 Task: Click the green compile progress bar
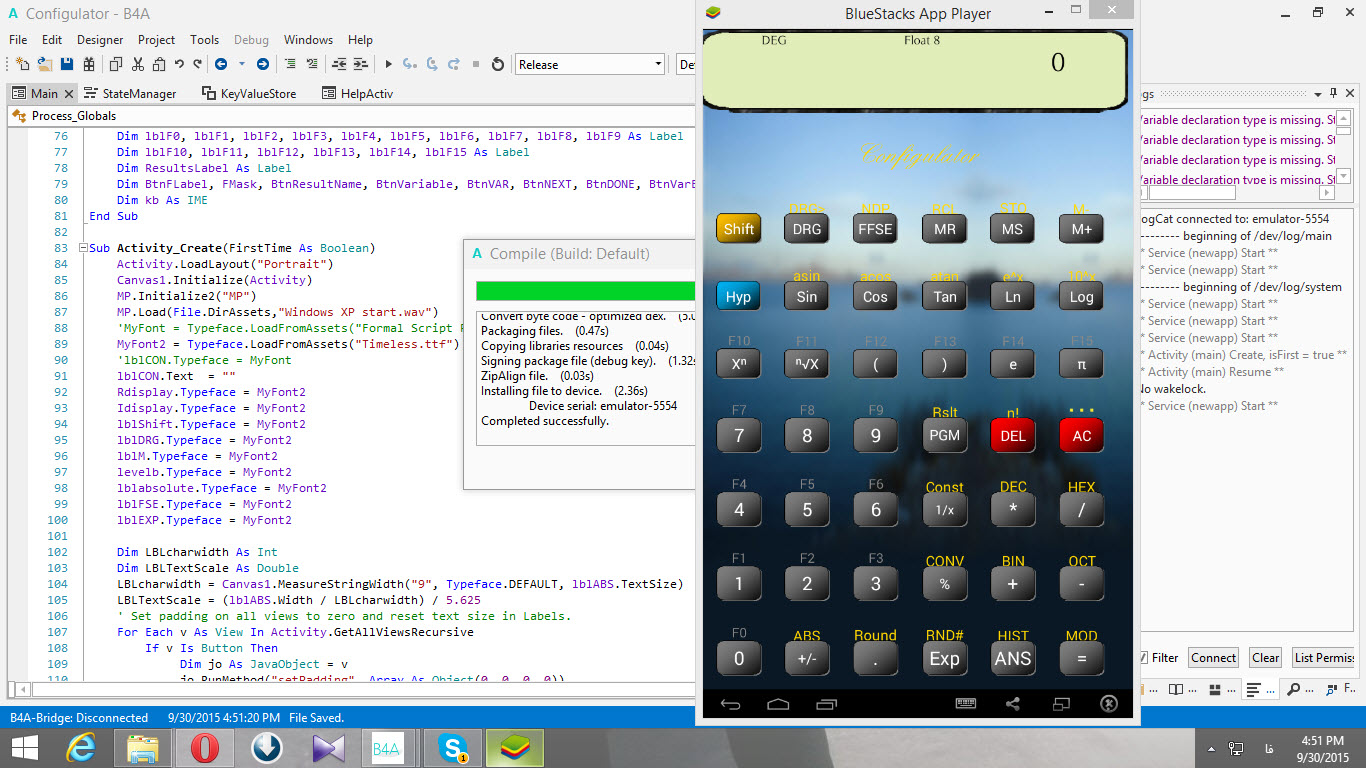[x=585, y=291]
